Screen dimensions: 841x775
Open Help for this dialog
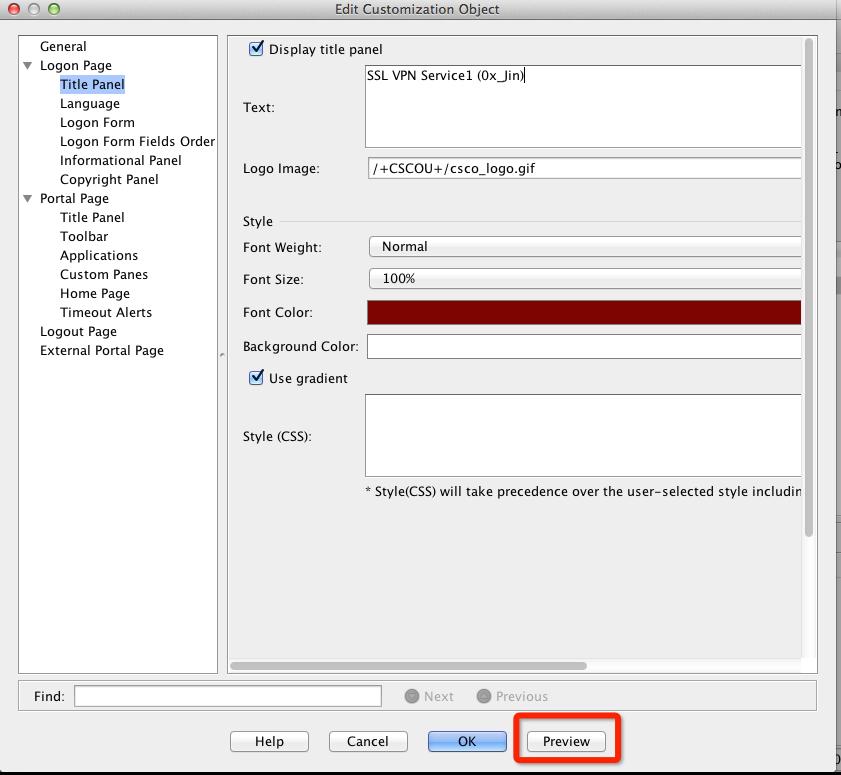pyautogui.click(x=269, y=741)
